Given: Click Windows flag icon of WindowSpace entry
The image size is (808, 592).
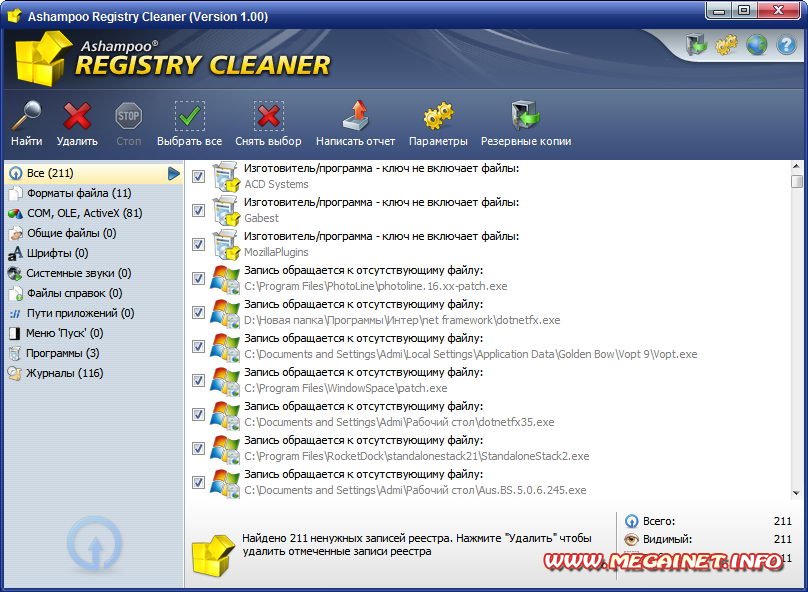Looking at the screenshot, I should (225, 381).
